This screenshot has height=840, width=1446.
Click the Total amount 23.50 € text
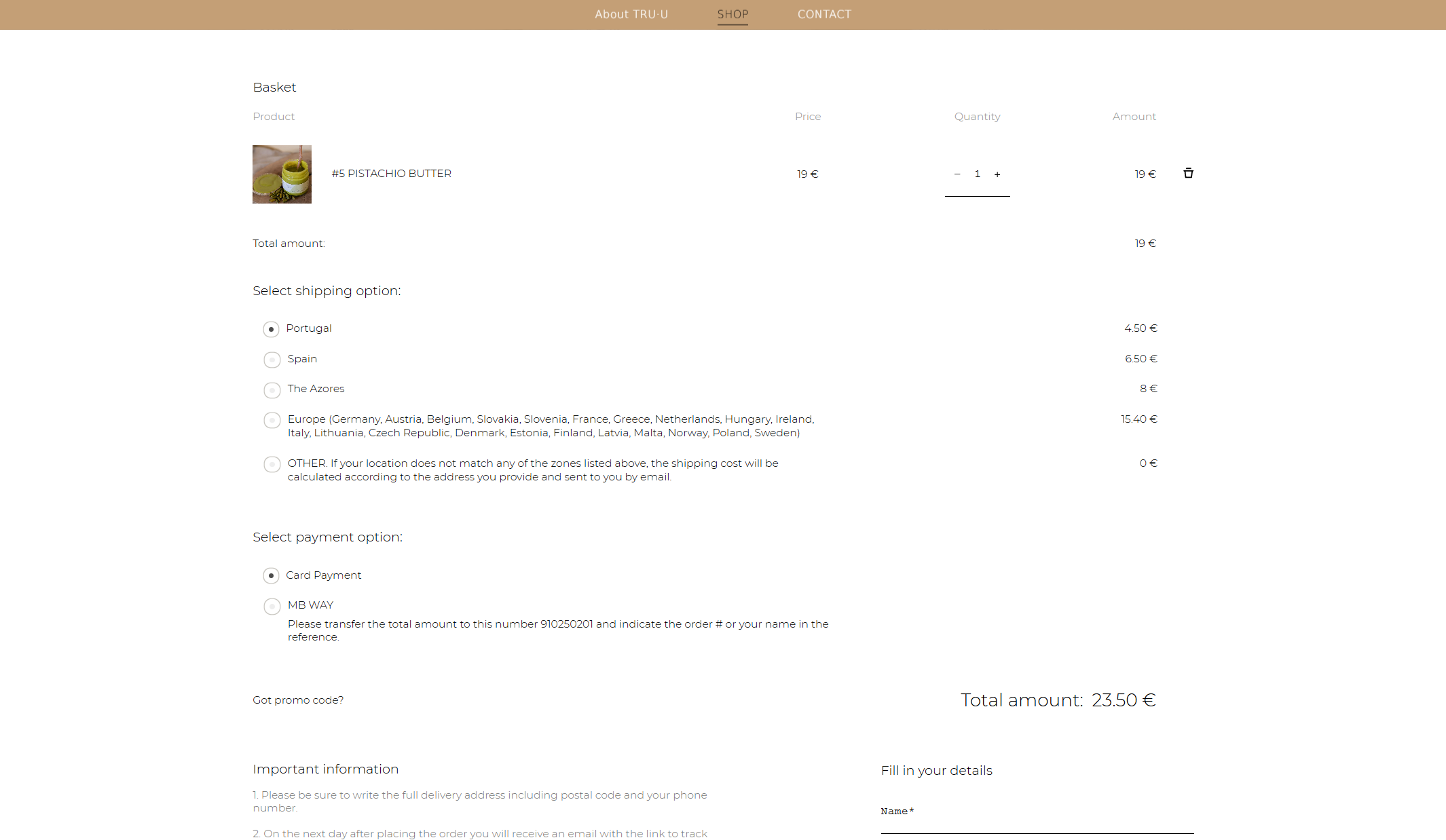click(x=1057, y=700)
